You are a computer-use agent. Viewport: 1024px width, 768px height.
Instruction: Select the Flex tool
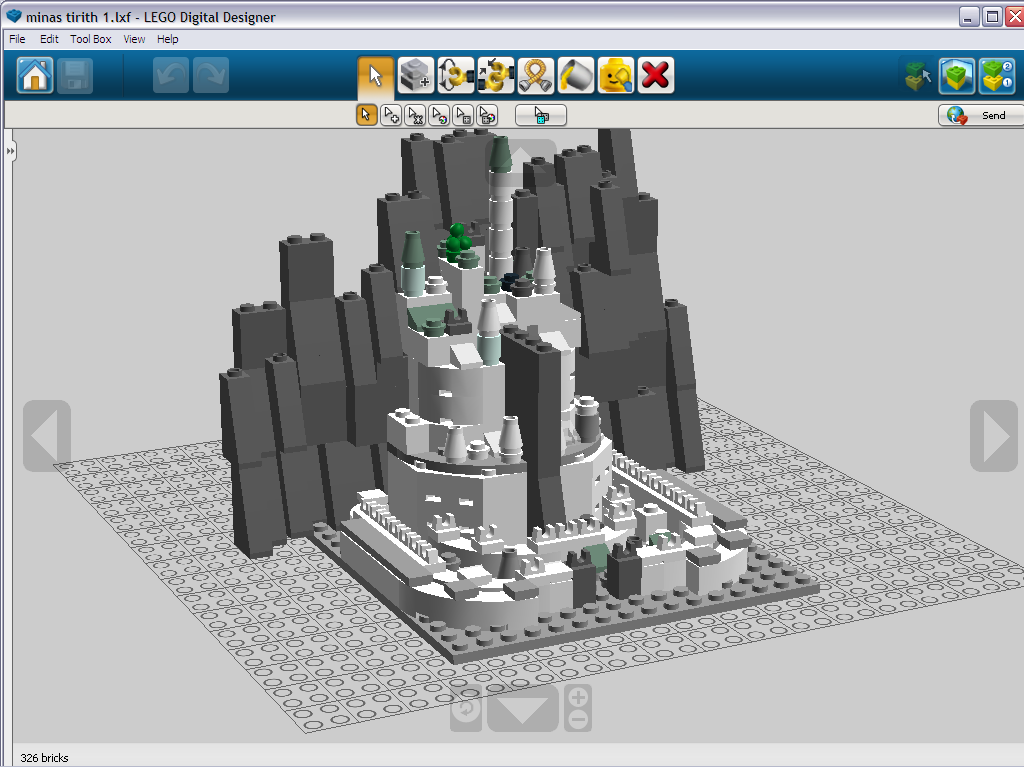point(536,75)
